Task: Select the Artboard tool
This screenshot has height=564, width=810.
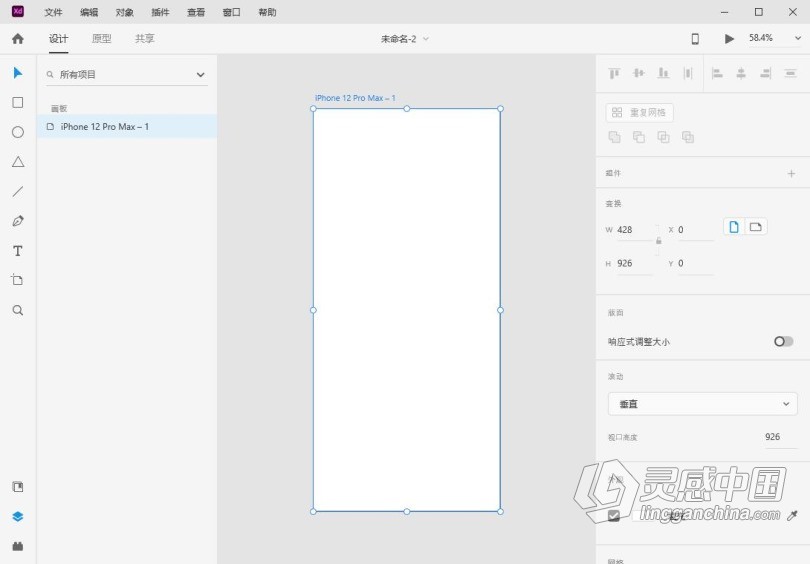Action: coord(18,280)
